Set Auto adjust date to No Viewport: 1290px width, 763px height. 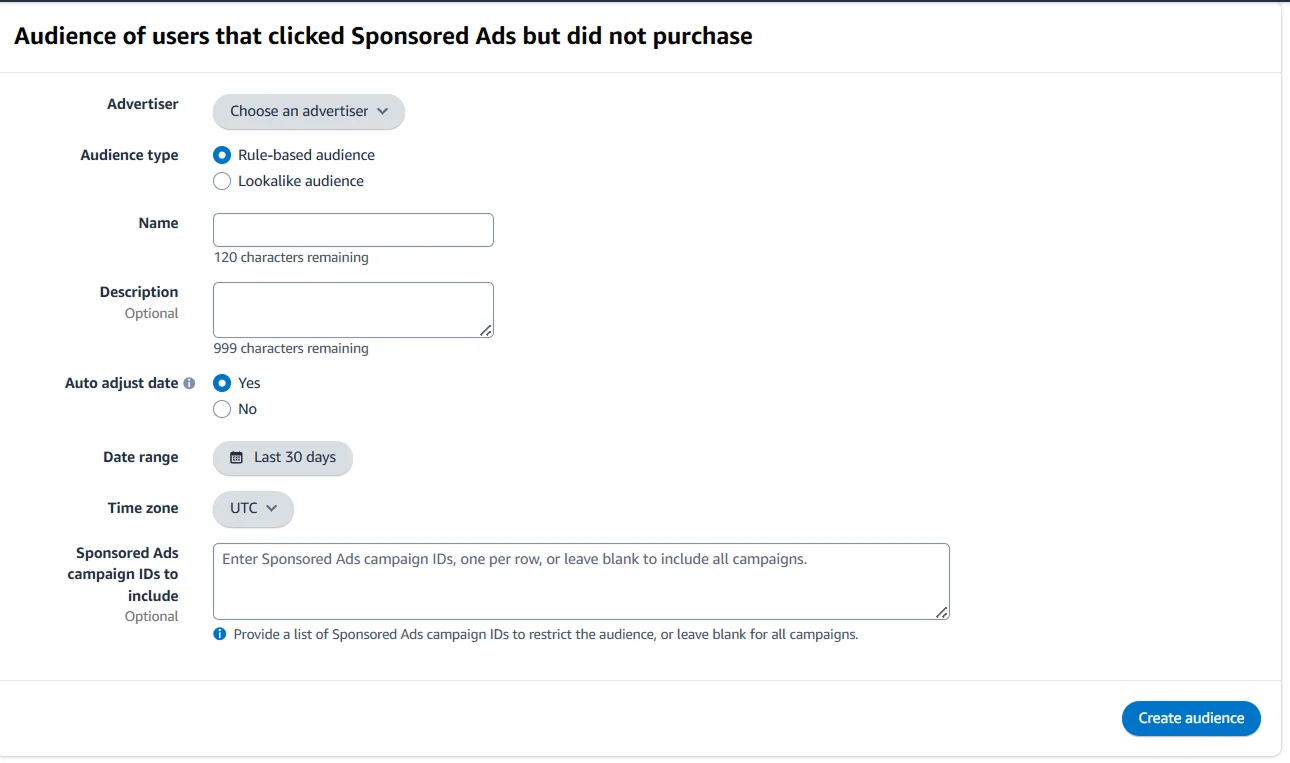pos(222,409)
